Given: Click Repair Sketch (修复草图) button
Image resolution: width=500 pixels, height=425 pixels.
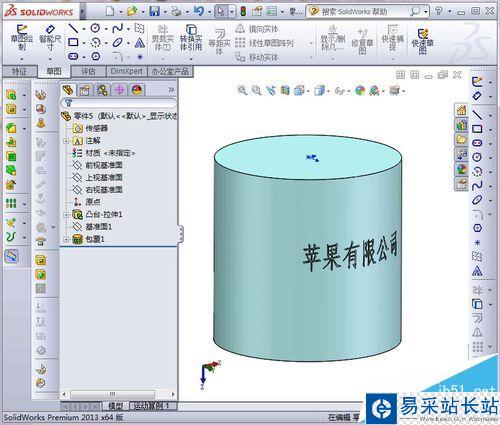Looking at the screenshot, I should (362, 41).
